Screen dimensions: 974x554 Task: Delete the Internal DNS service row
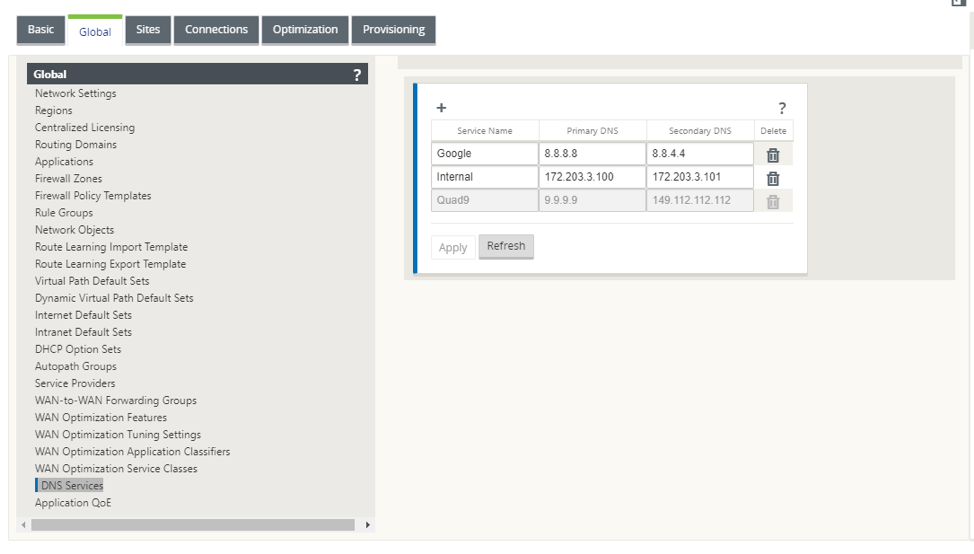pos(773,179)
